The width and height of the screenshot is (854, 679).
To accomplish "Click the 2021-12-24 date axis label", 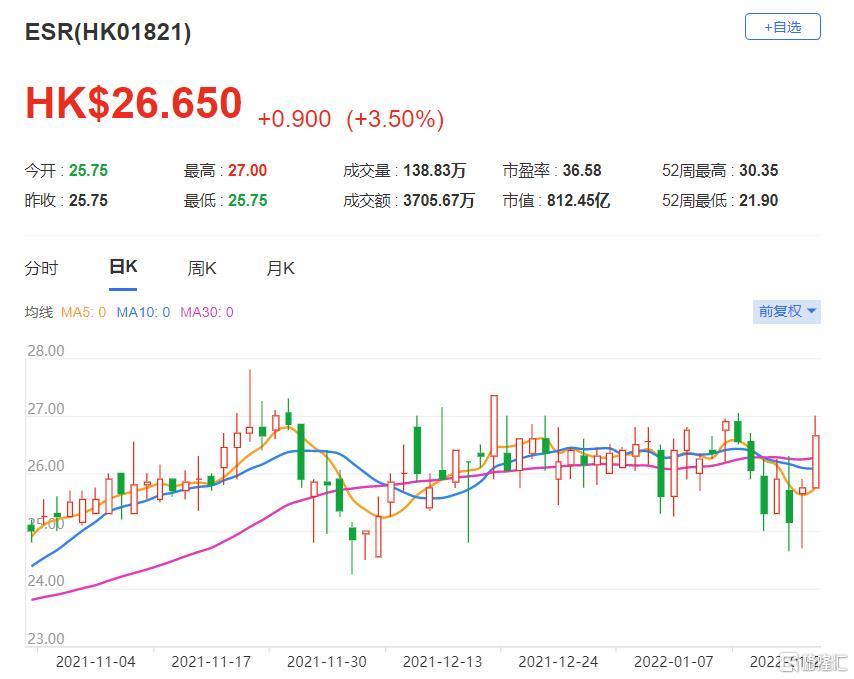I will tap(557, 661).
